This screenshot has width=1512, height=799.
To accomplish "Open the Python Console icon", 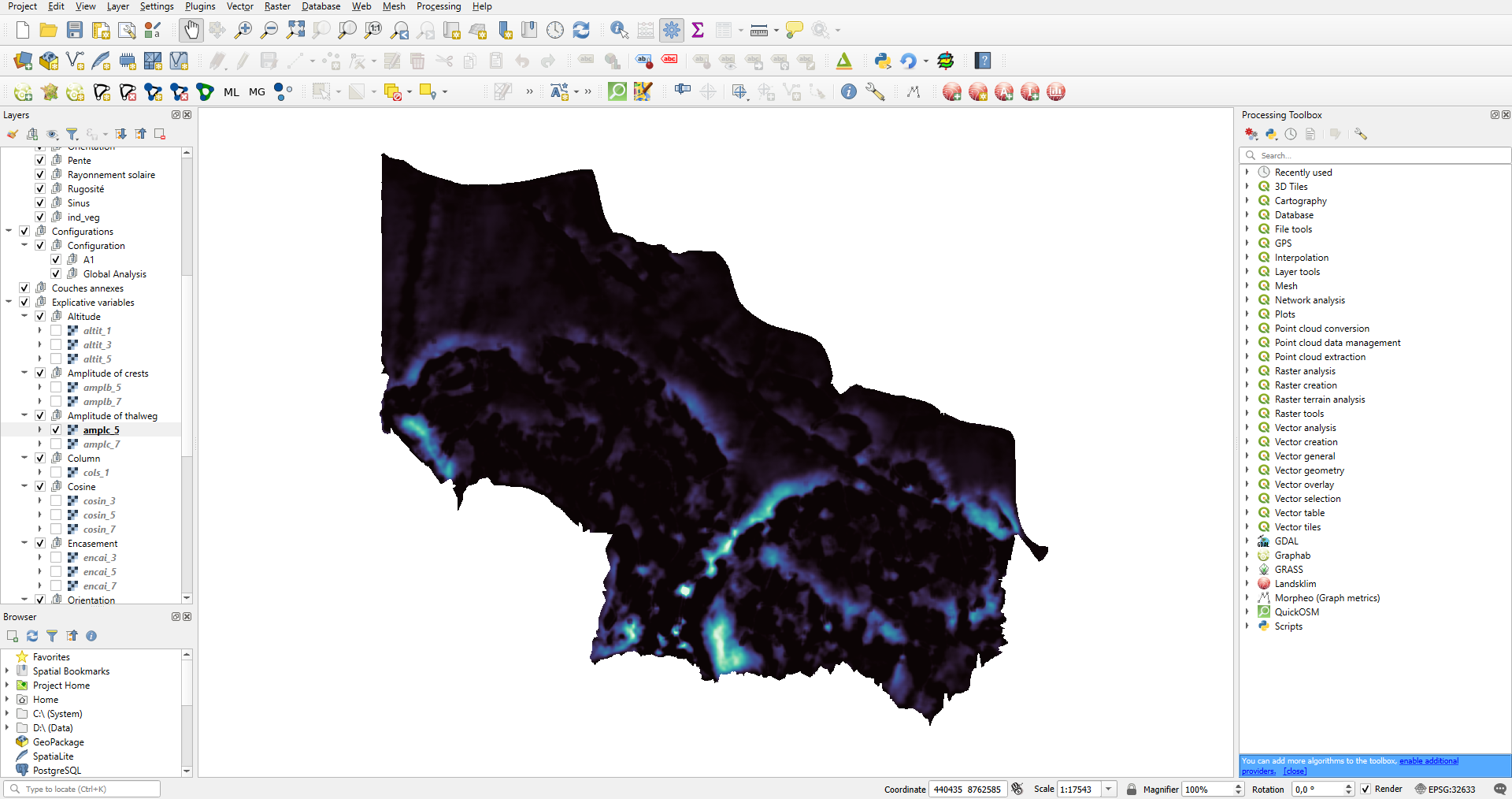I will click(882, 61).
